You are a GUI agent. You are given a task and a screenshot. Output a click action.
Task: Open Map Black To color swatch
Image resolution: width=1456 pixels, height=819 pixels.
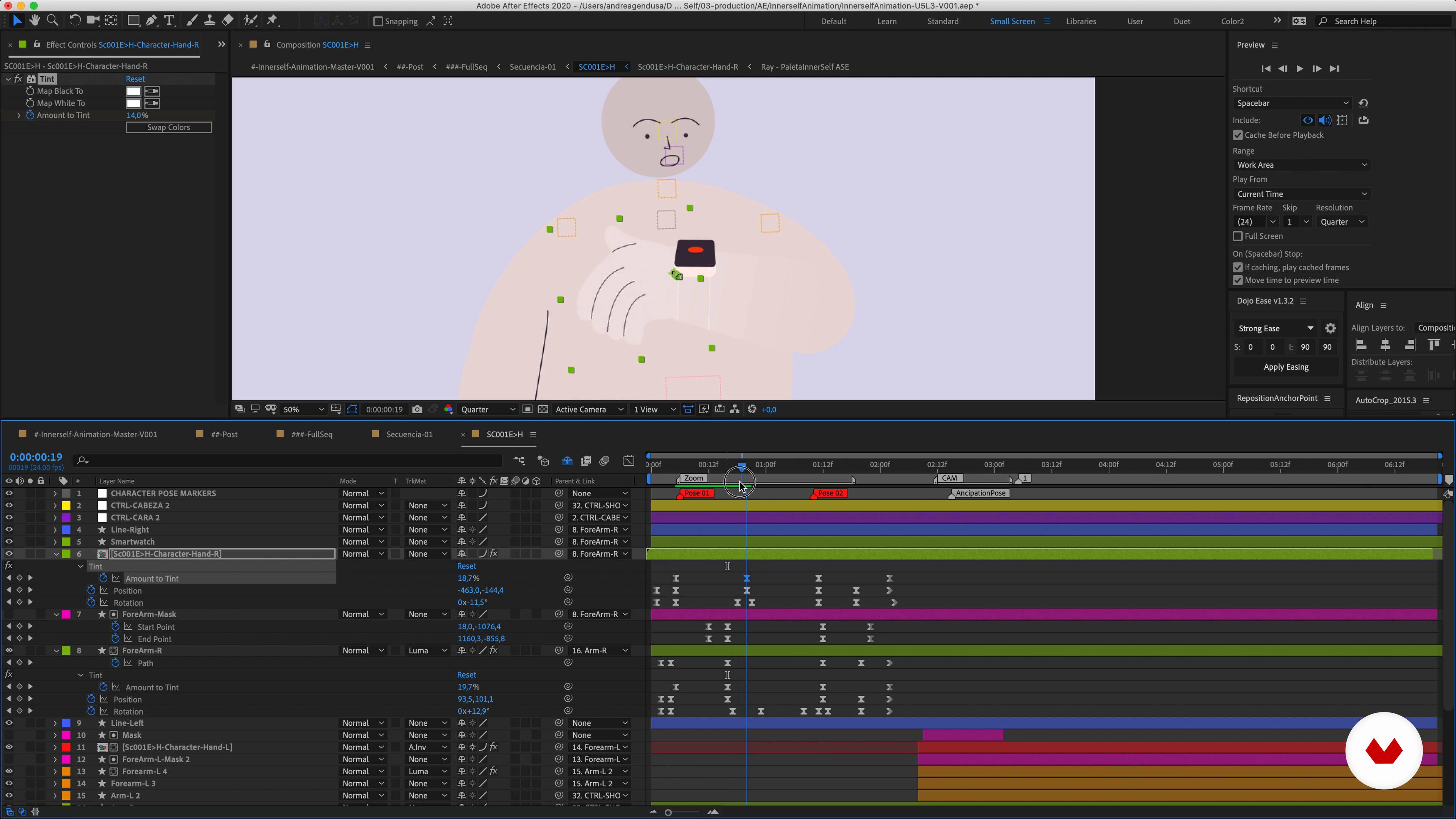pyautogui.click(x=133, y=91)
